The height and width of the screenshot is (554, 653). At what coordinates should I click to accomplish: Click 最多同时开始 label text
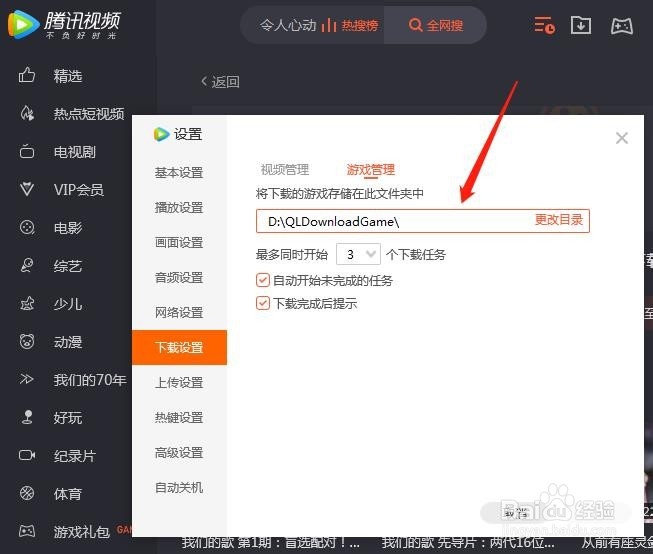tap(292, 254)
